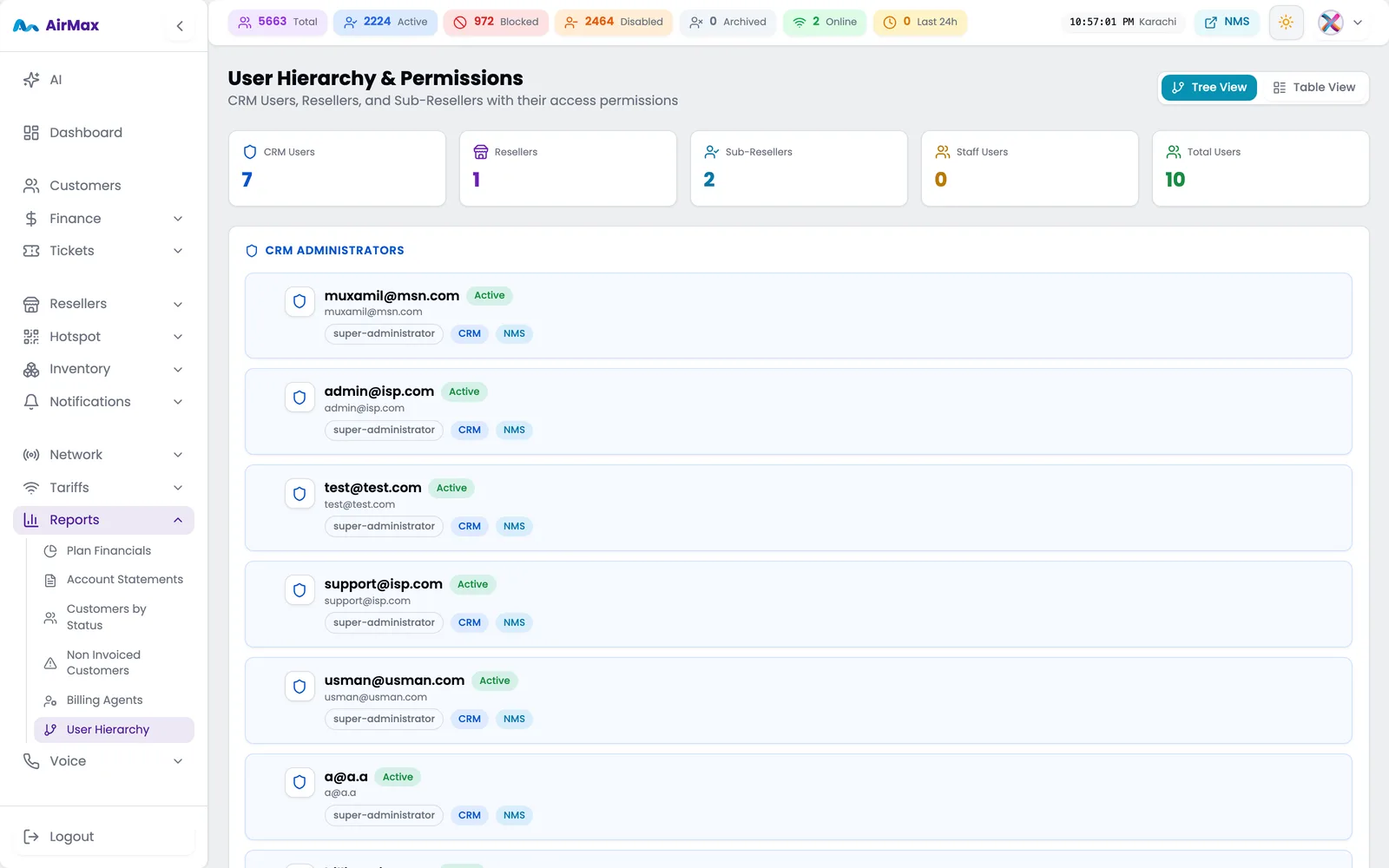Expand the Hotspot submenu chevron
The image size is (1389, 868).
tap(178, 337)
